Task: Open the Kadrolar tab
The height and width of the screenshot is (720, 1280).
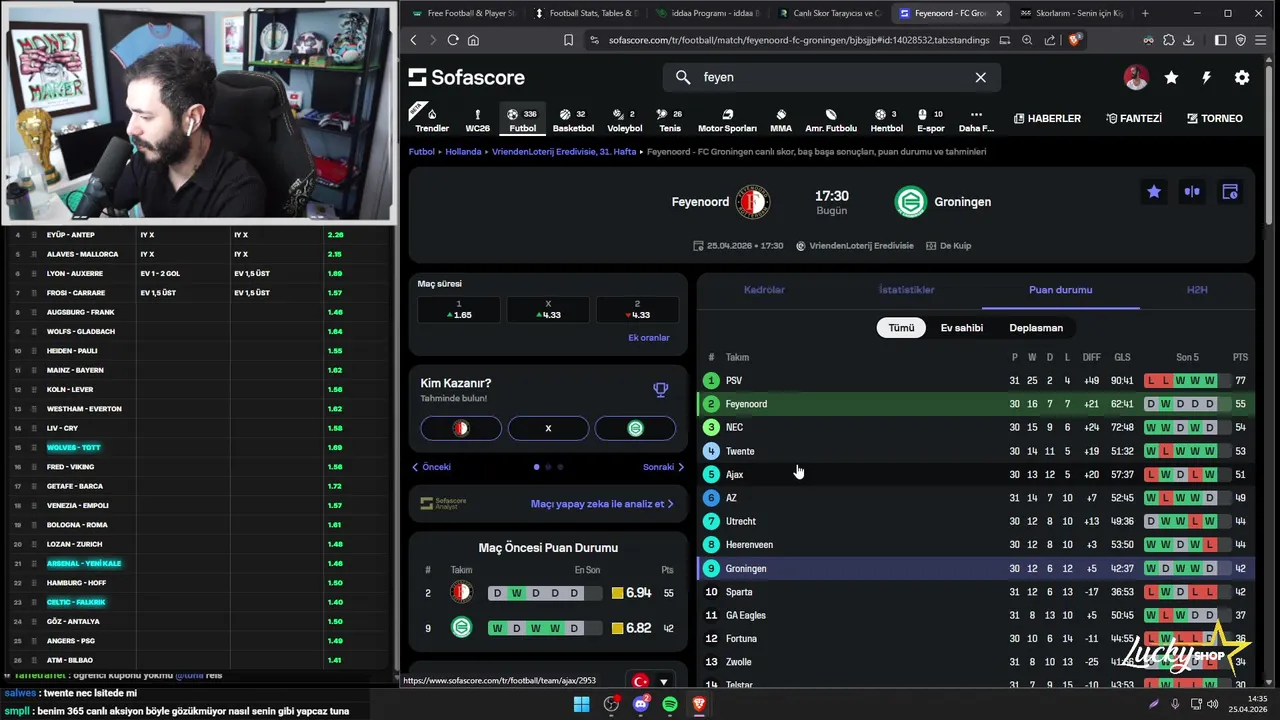Action: (764, 290)
